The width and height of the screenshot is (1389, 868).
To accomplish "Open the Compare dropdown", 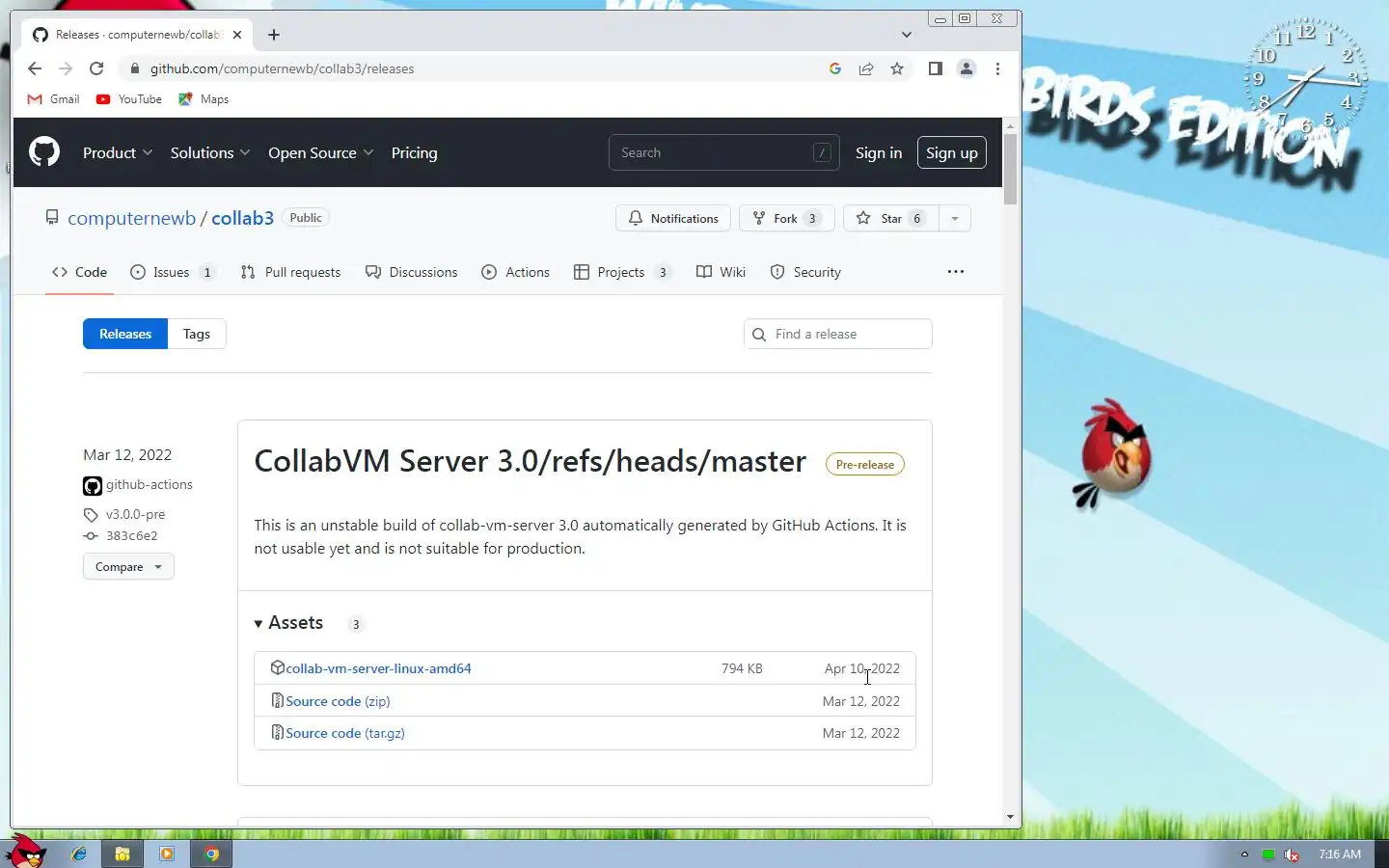I will coord(128,567).
